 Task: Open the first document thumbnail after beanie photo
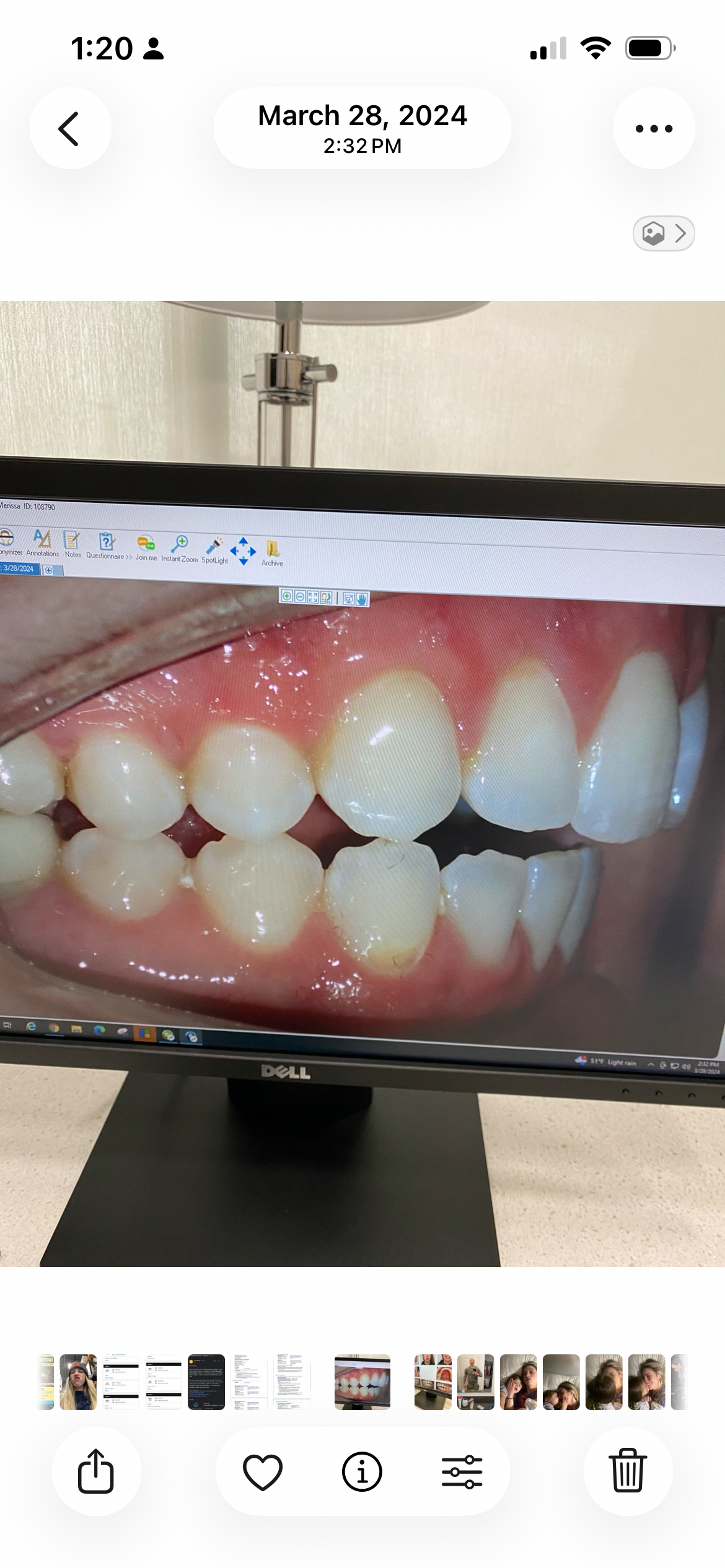coord(121,1382)
